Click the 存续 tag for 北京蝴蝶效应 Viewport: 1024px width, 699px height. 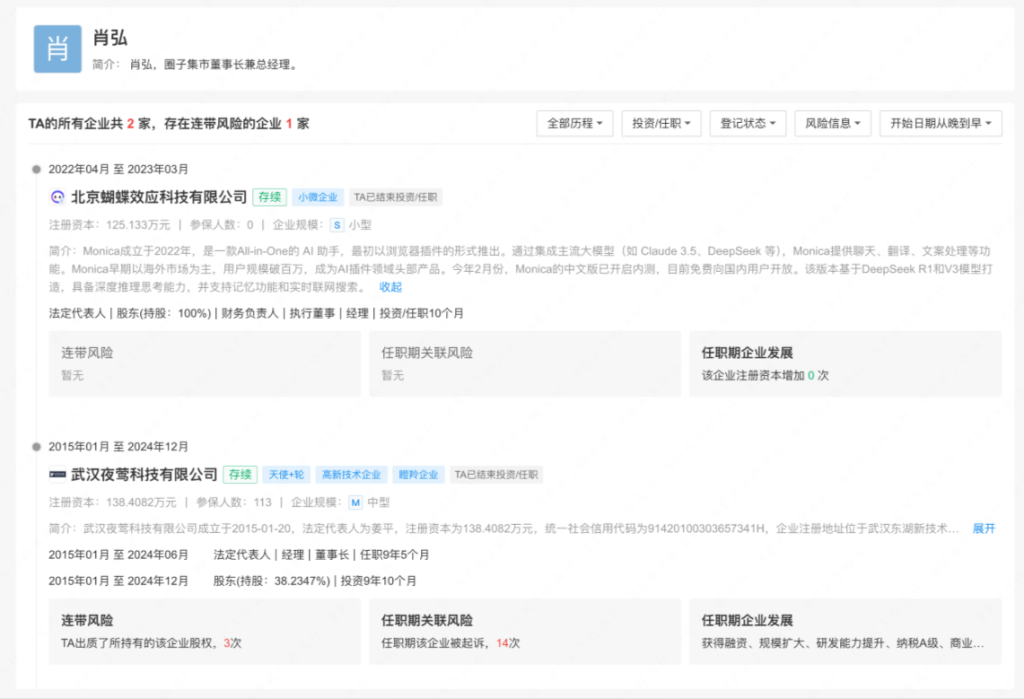pyautogui.click(x=269, y=197)
